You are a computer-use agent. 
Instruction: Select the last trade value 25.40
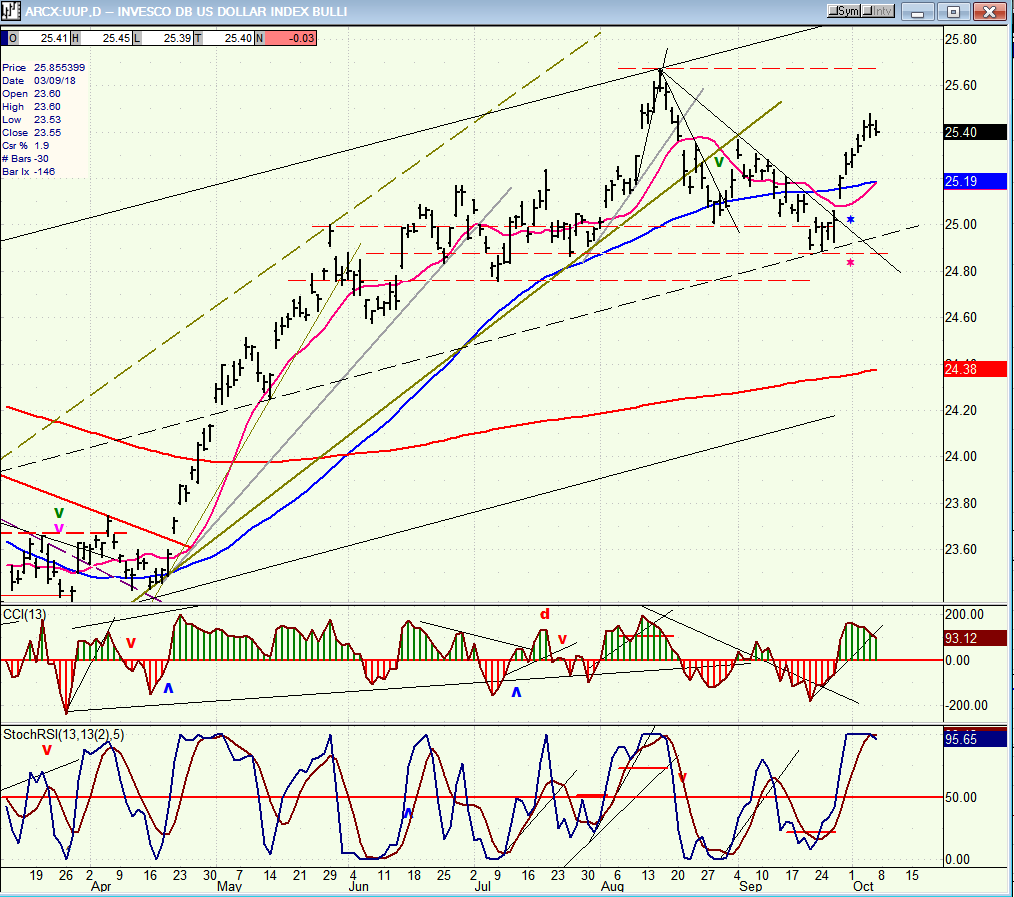click(229, 38)
